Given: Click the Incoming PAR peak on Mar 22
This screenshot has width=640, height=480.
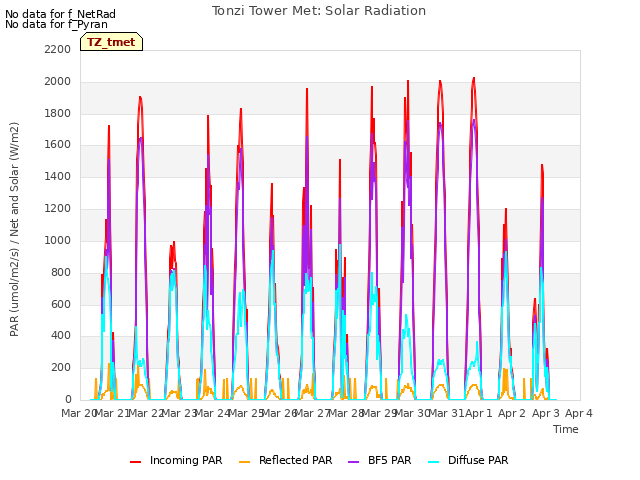Looking at the screenshot, I should tap(140, 97).
